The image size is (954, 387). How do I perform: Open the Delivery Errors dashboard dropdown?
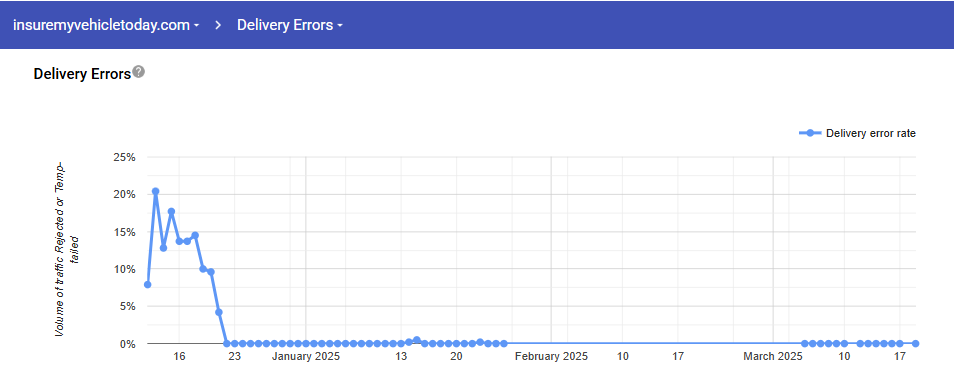point(340,26)
